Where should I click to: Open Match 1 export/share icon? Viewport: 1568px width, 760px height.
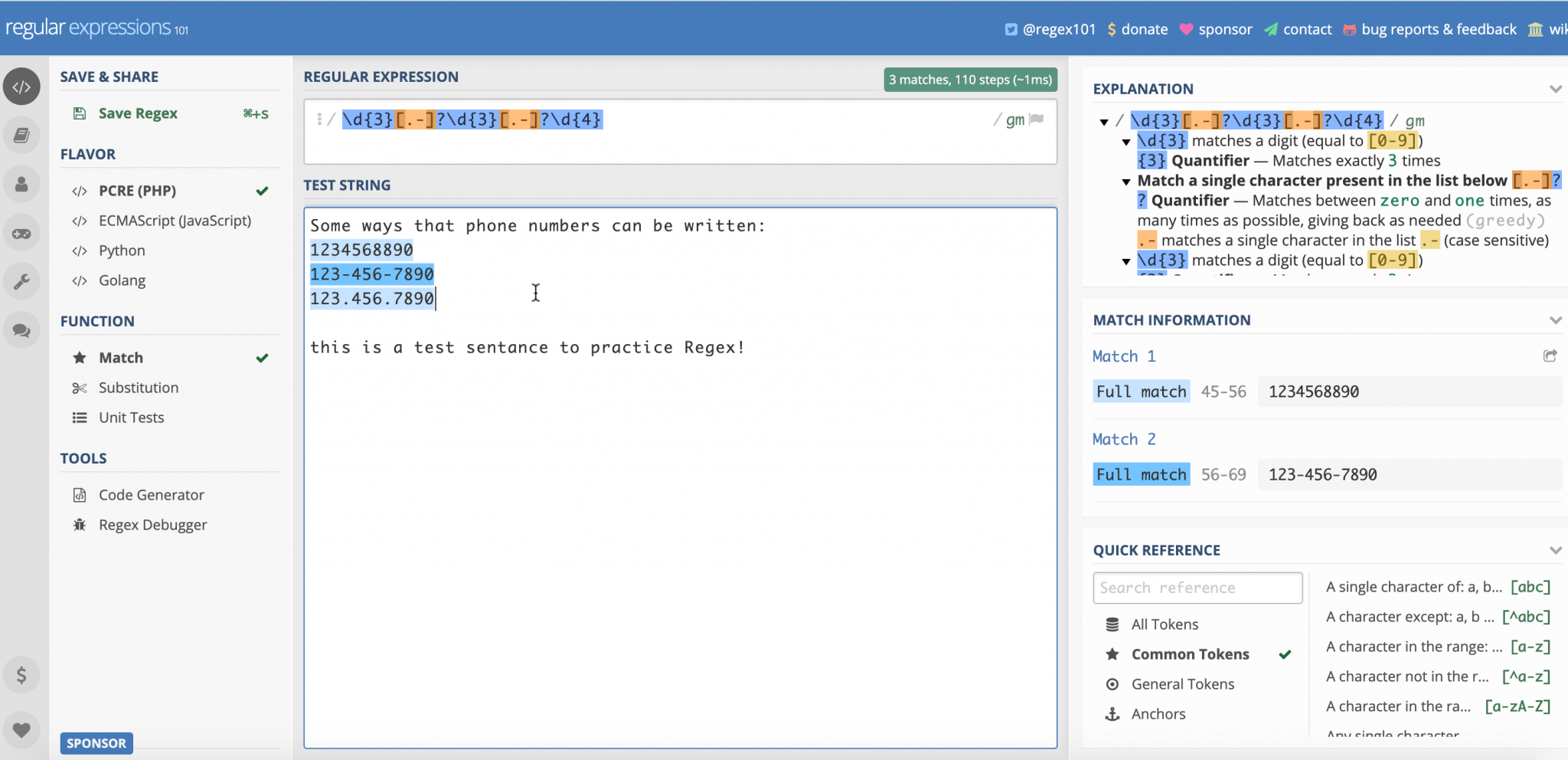click(1550, 355)
